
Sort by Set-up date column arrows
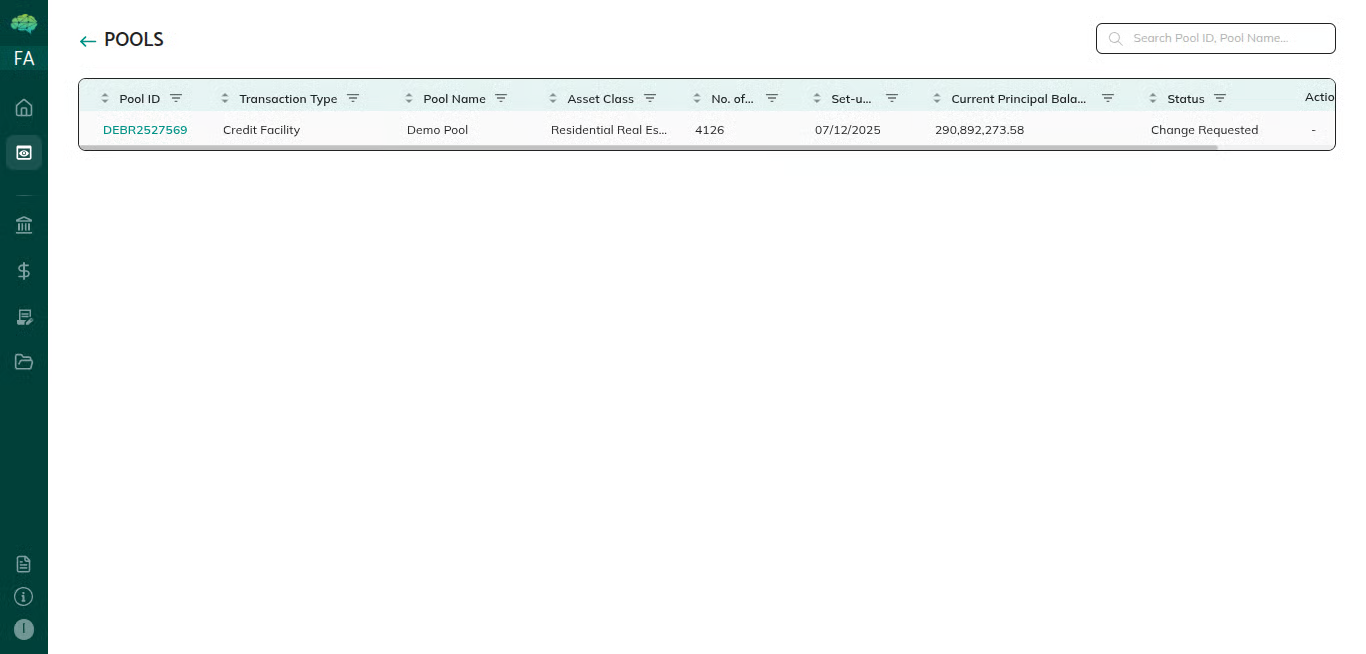point(817,98)
